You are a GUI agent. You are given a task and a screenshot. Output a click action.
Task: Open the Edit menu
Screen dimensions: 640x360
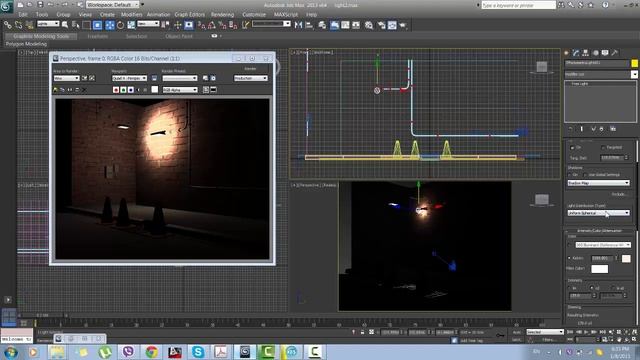tap(23, 14)
